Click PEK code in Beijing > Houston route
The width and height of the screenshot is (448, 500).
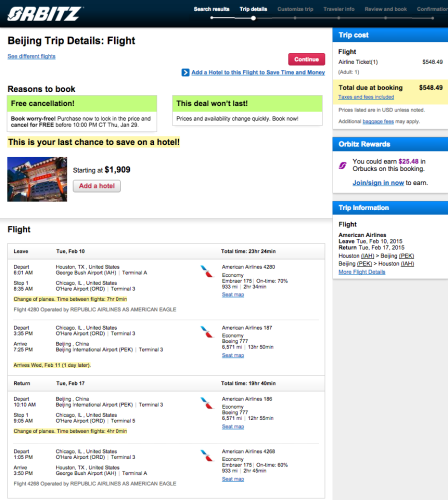click(364, 264)
